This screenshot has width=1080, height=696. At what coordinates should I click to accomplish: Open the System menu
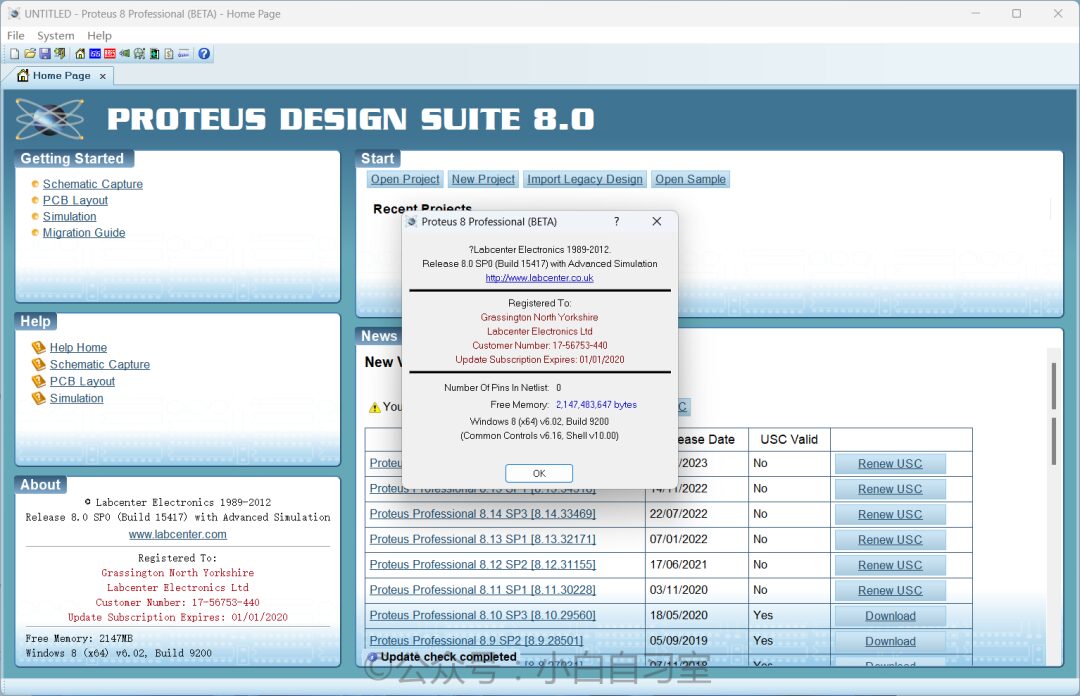[56, 35]
